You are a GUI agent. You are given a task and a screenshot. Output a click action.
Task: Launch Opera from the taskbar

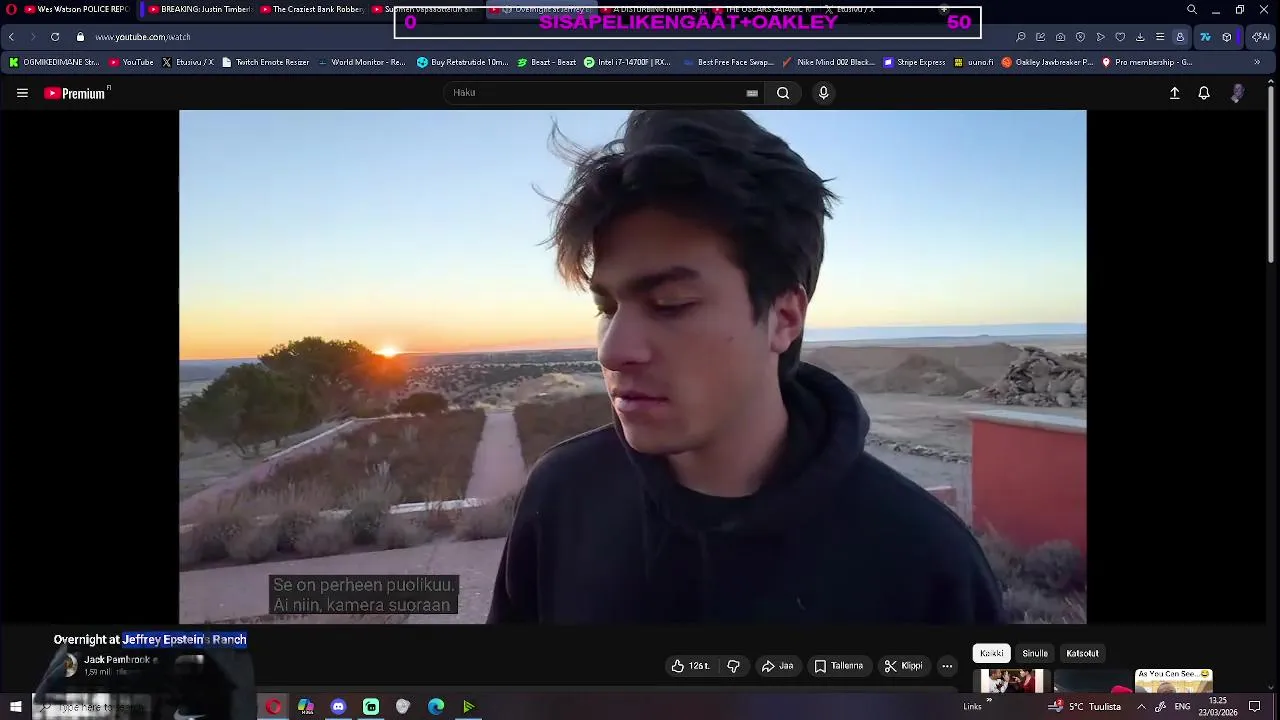[273, 707]
